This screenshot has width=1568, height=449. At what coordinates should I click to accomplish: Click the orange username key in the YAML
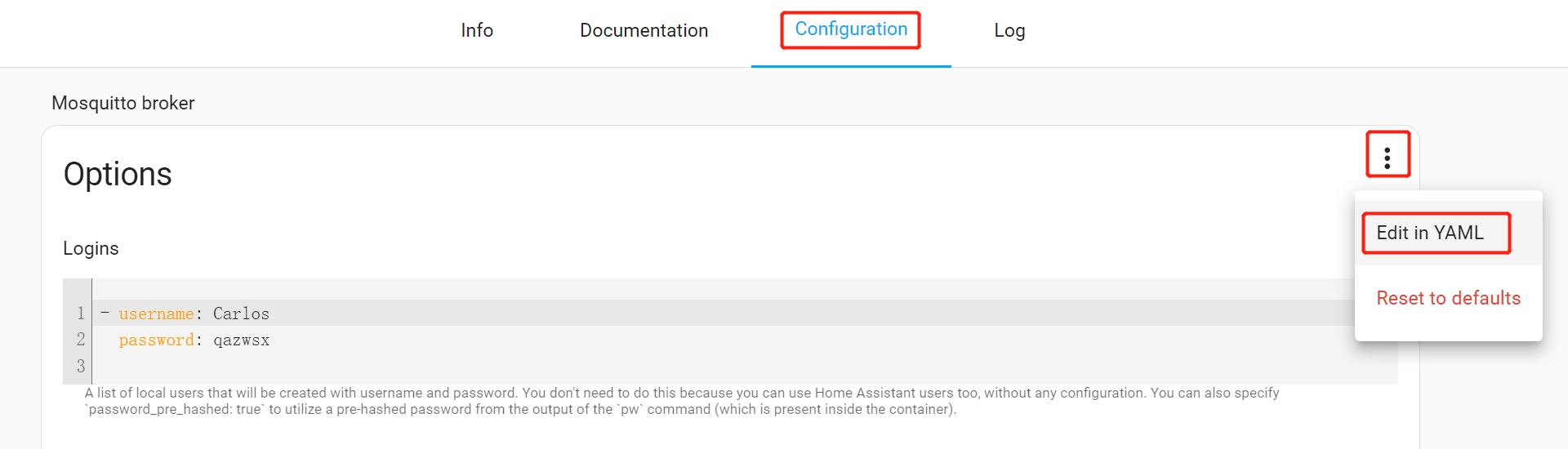tap(156, 313)
